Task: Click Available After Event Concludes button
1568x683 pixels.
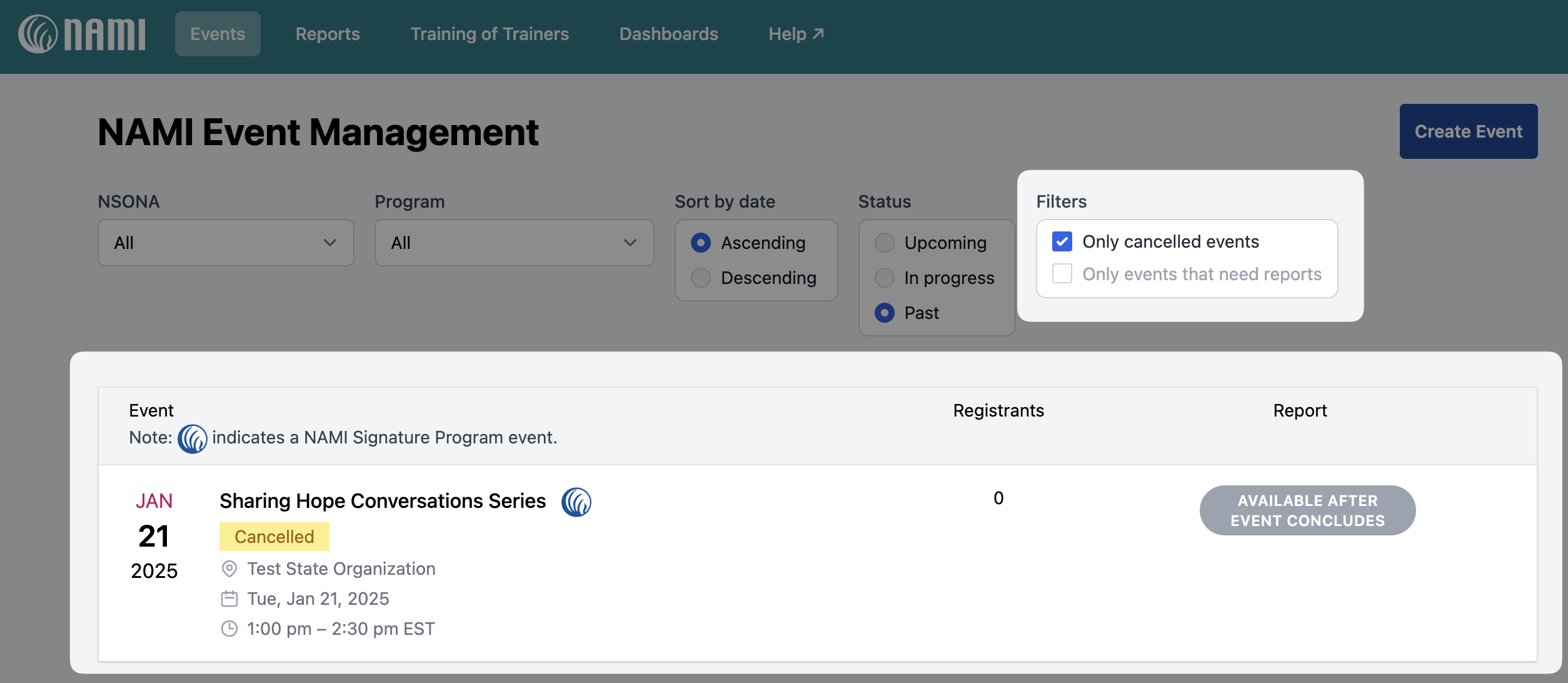Action: click(x=1307, y=510)
